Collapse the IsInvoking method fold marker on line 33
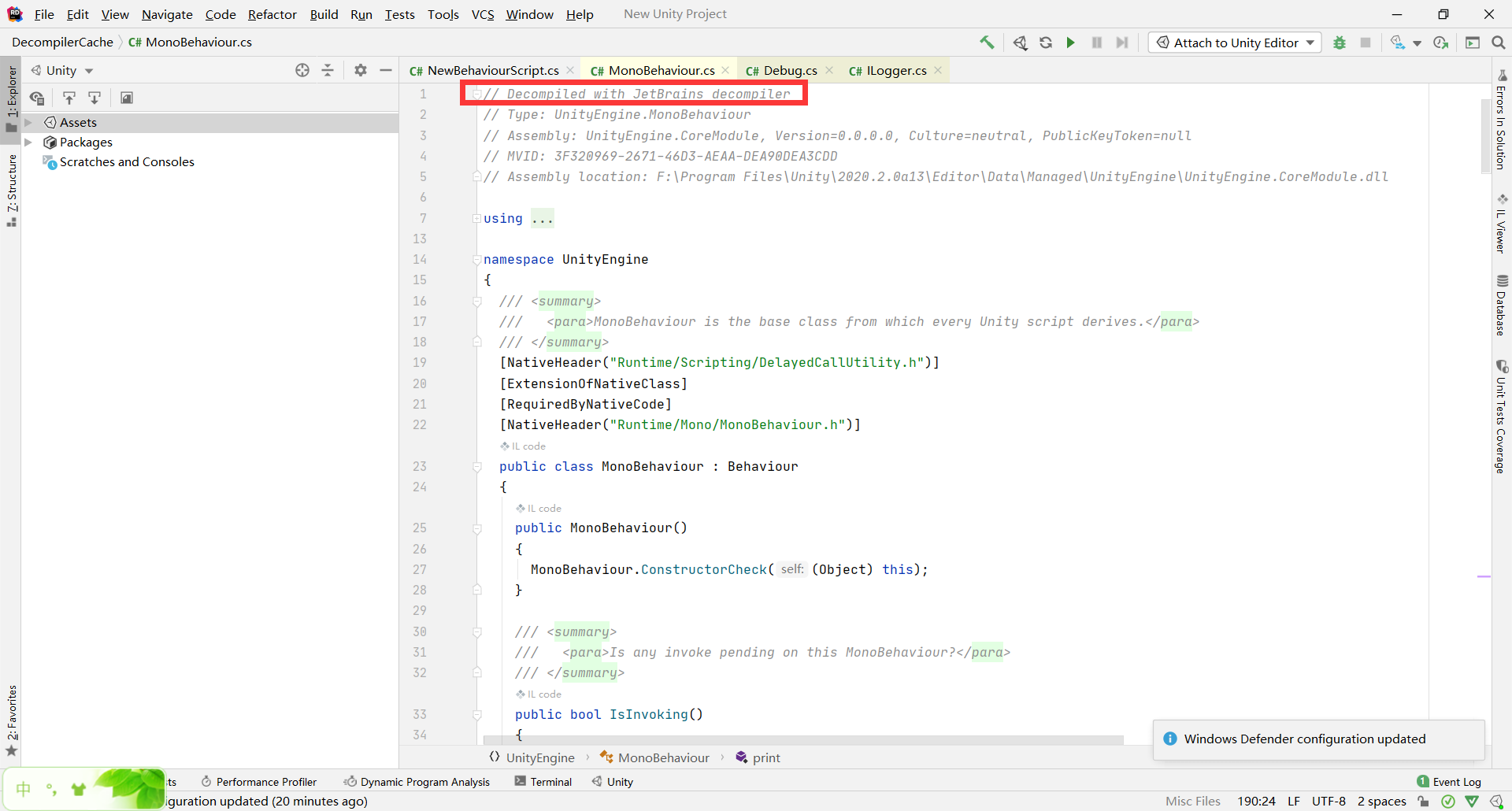The height and width of the screenshot is (811, 1512). (x=476, y=715)
